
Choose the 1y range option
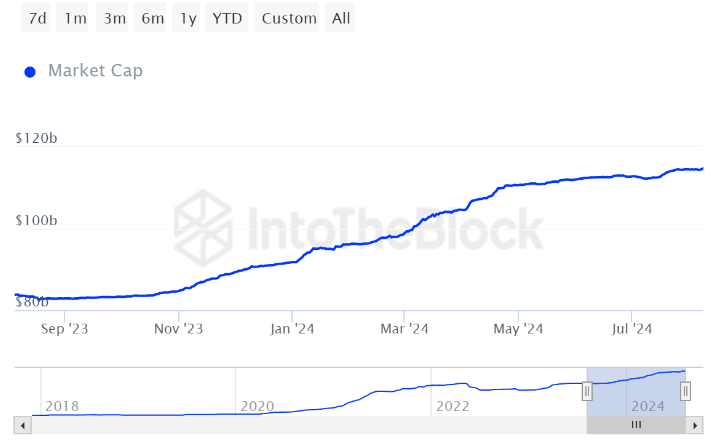tap(187, 18)
